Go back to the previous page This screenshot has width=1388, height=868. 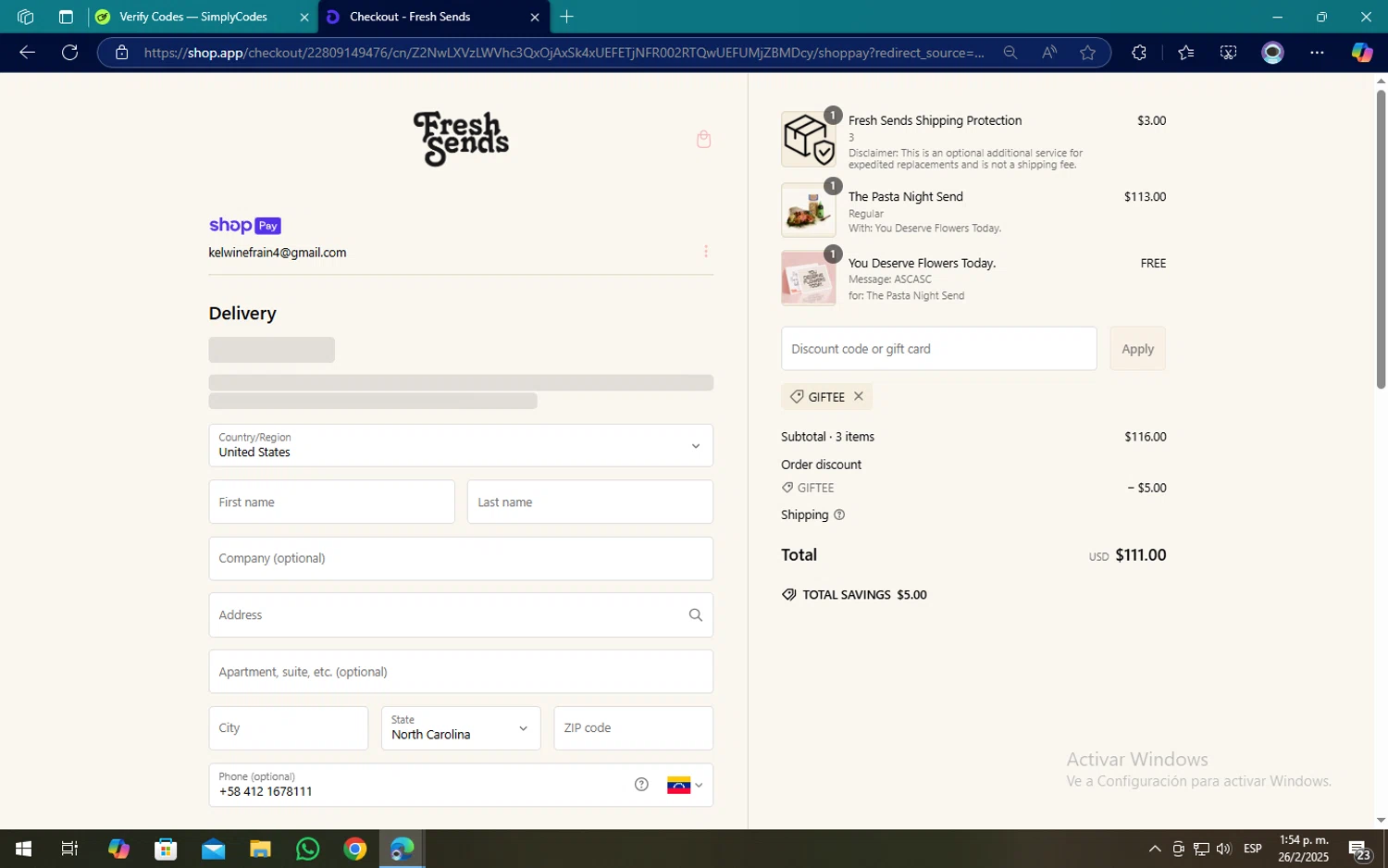pyautogui.click(x=27, y=53)
